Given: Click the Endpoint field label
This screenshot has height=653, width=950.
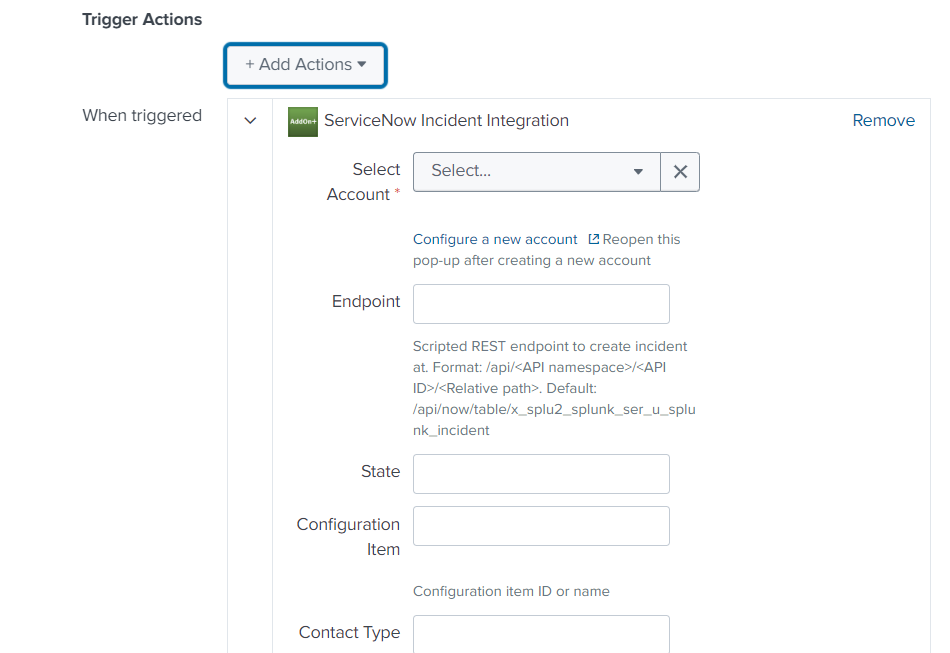Looking at the screenshot, I should [x=366, y=302].
